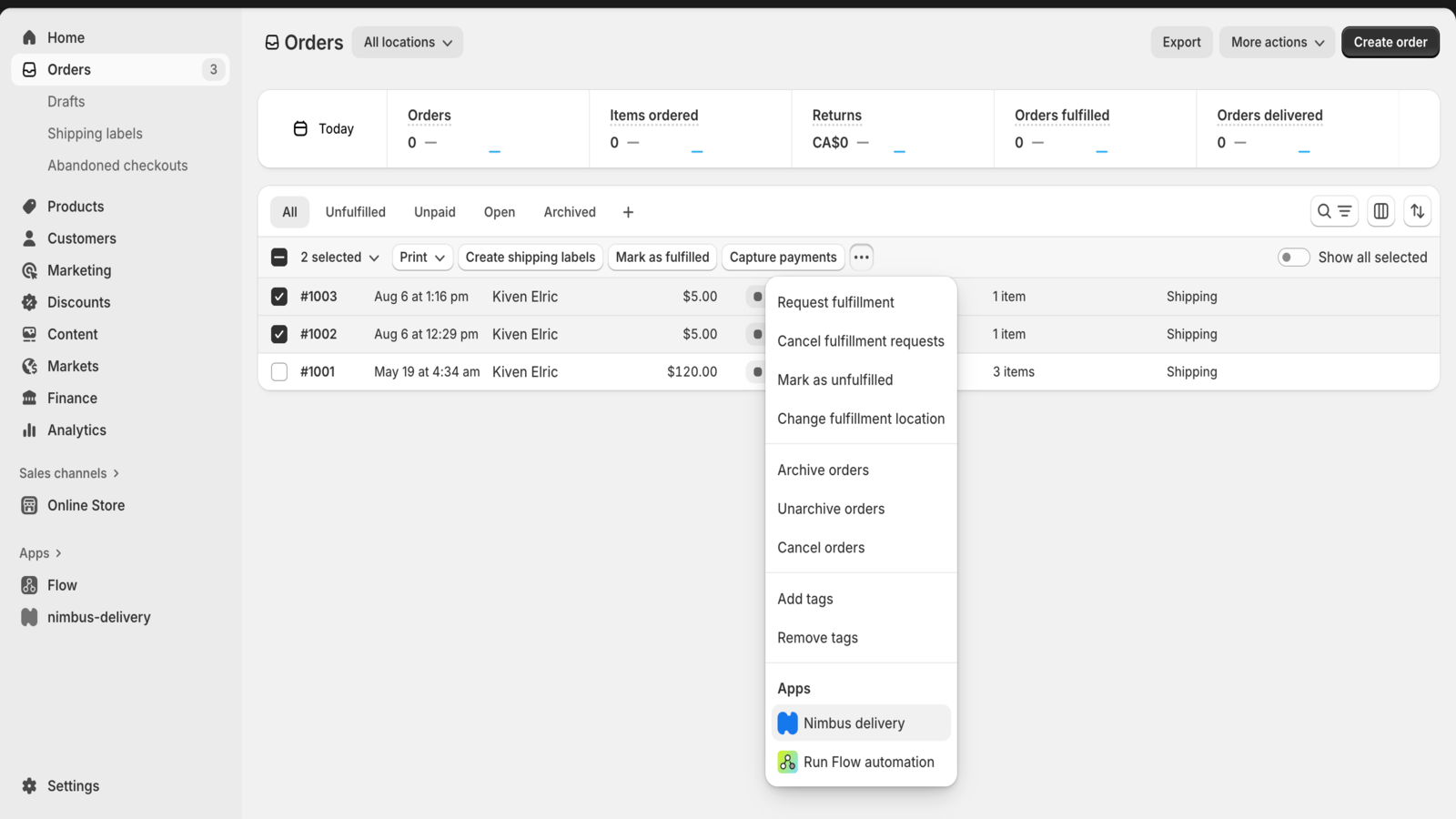1456x819 pixels.
Task: Check the checkbox for order #1001
Action: 279,372
